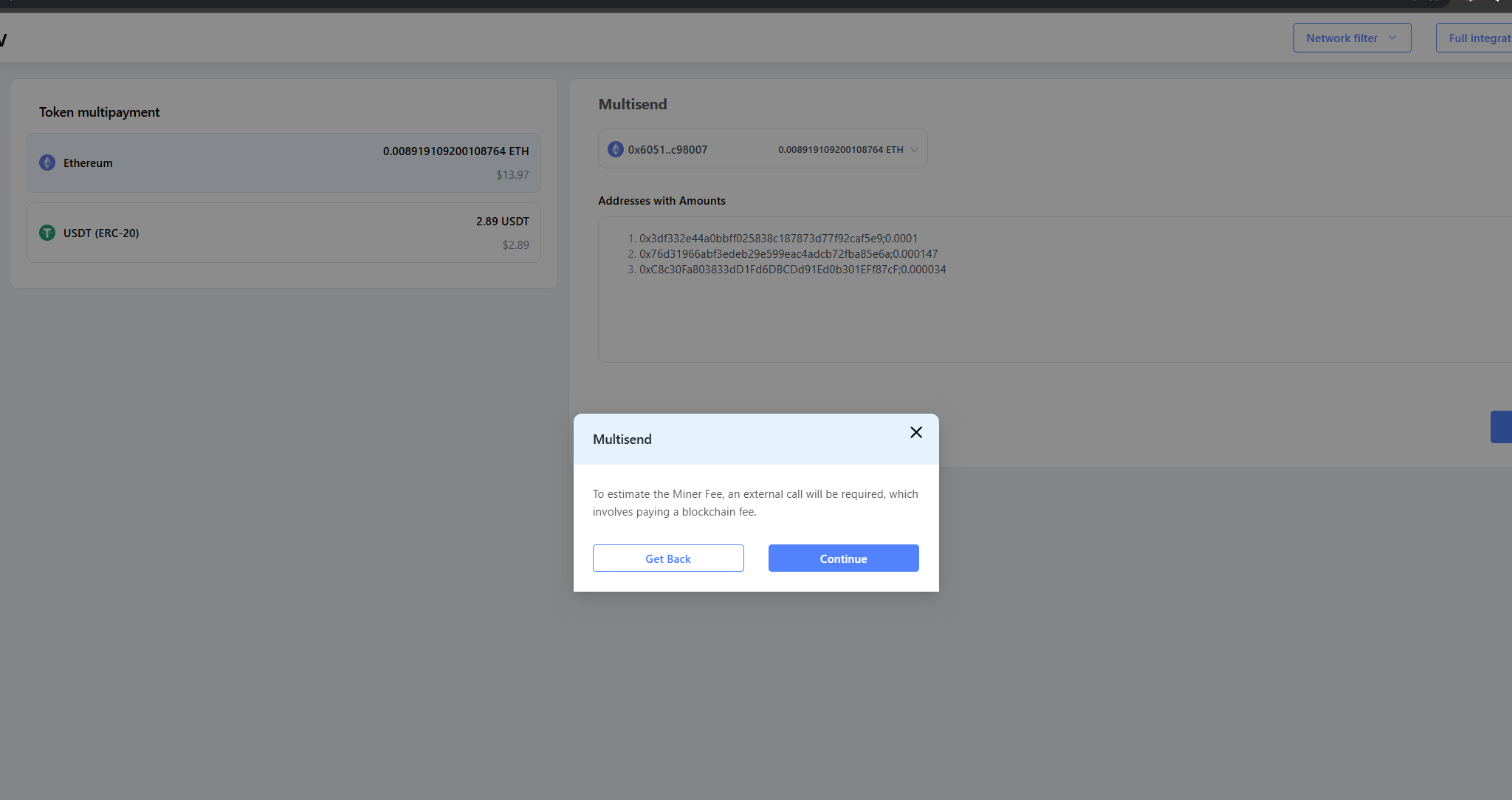Click address line 0x76d31966abf3edeb29e599eac4adcb72fba85e6a;0.000147
Viewport: 1512px width, 800px height.
coord(788,253)
